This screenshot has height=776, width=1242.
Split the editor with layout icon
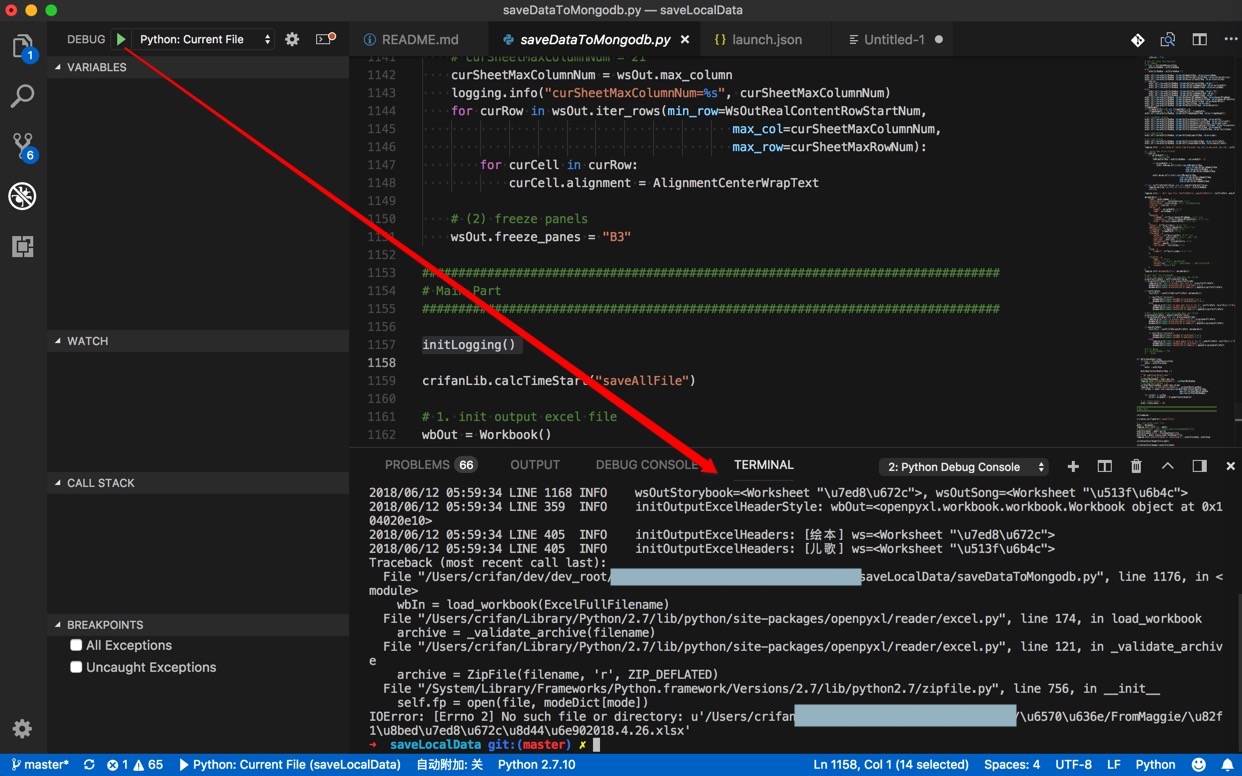[1199, 40]
